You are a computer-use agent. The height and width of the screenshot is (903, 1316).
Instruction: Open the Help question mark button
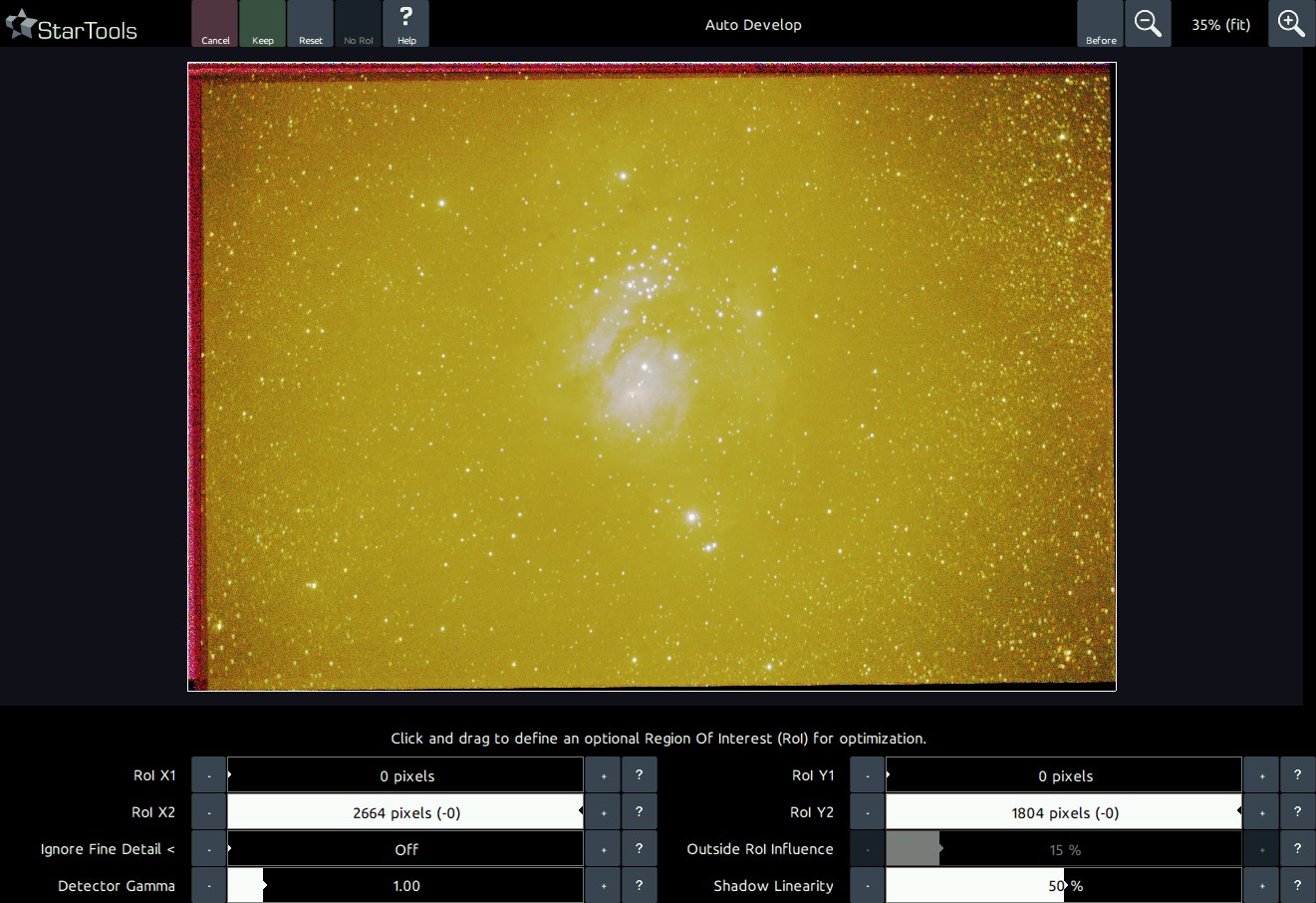point(405,24)
